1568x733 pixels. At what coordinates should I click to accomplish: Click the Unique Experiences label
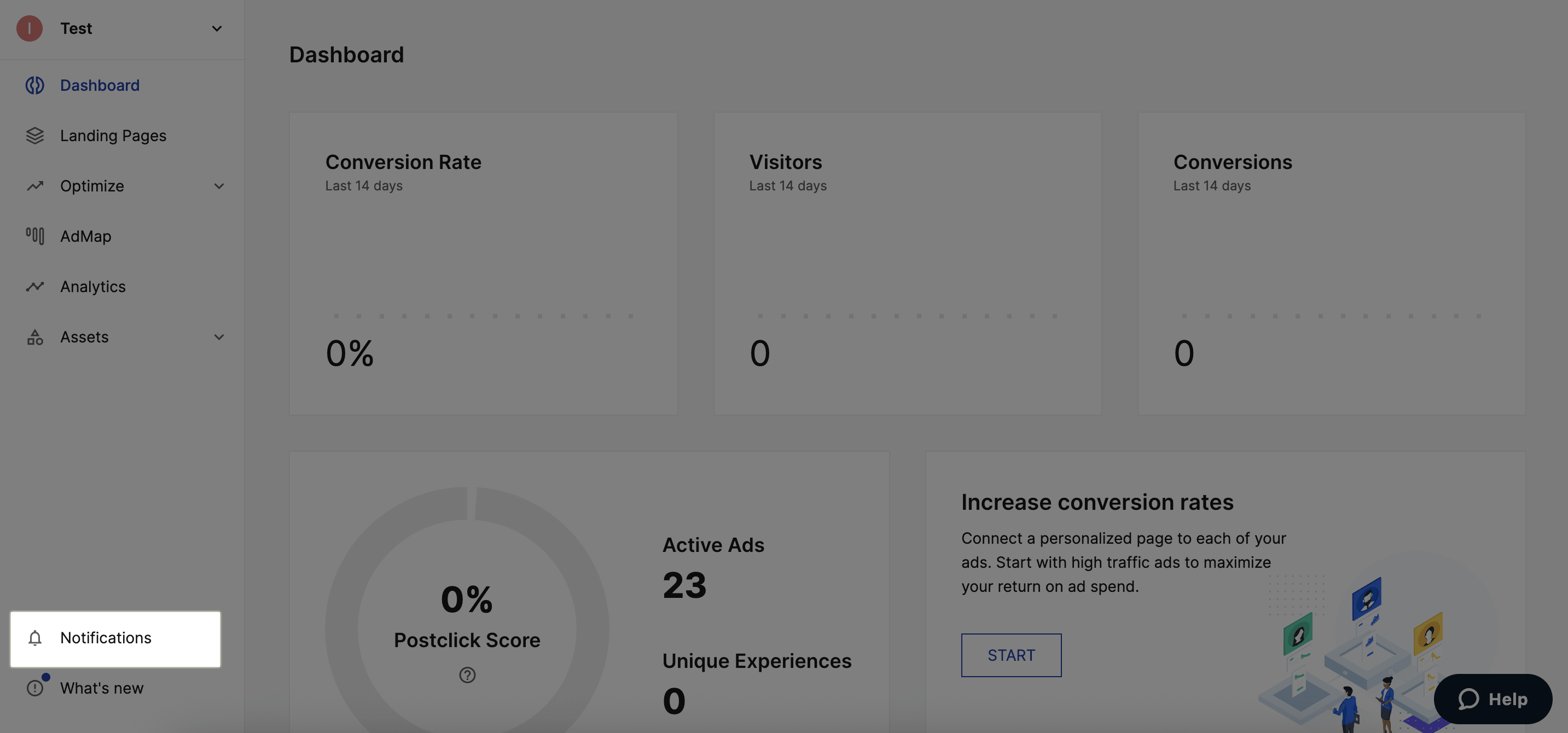coord(757,661)
